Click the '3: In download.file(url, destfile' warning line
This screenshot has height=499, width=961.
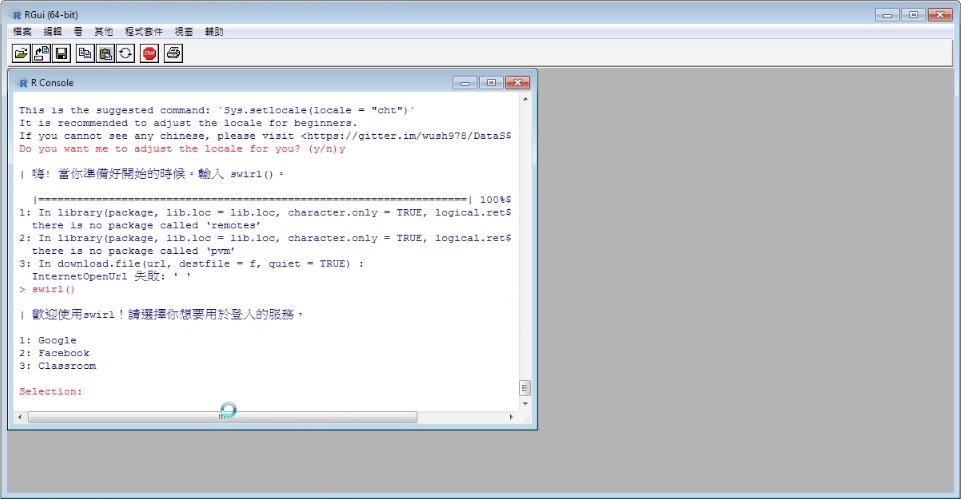coord(191,264)
